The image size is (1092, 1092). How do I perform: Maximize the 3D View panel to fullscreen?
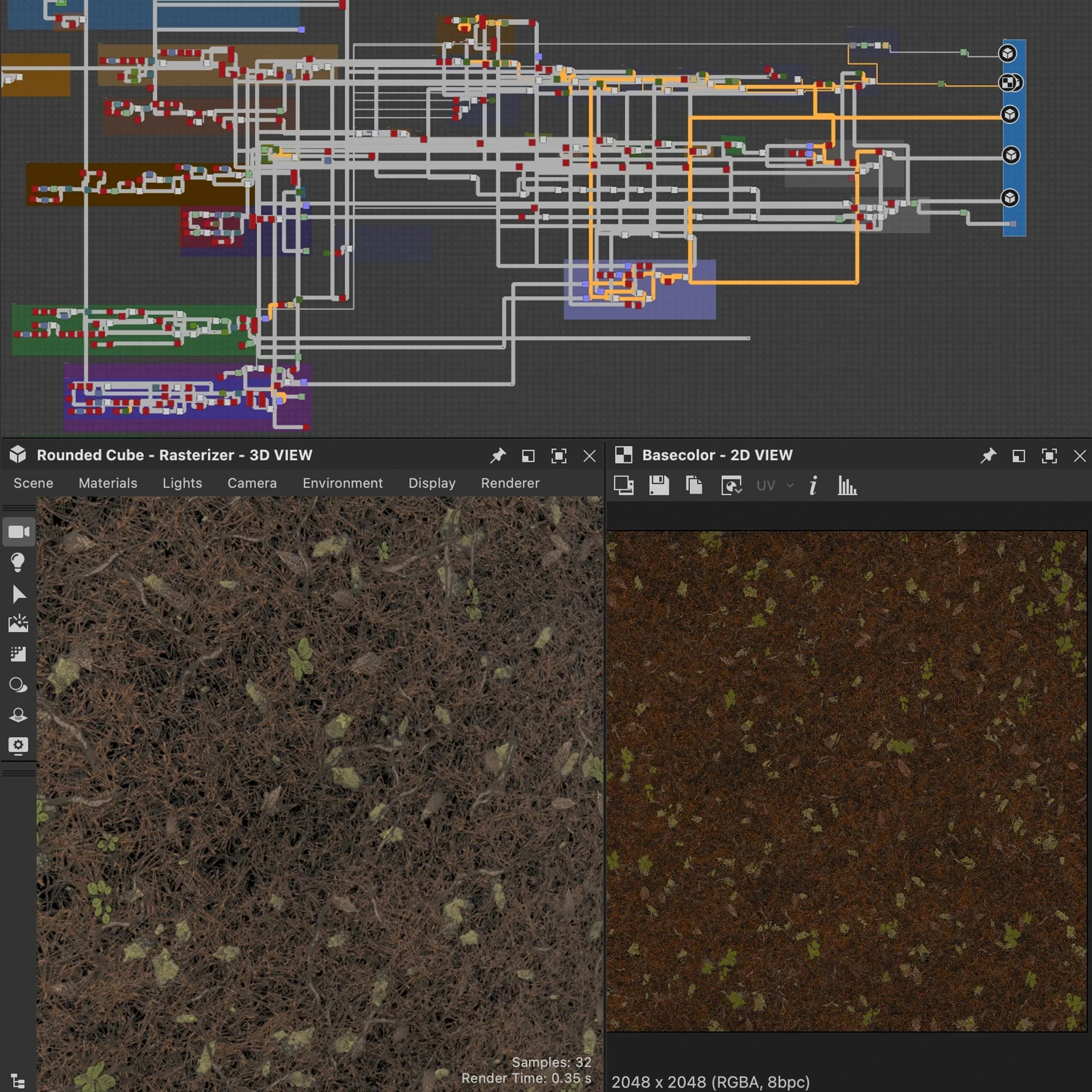click(559, 456)
